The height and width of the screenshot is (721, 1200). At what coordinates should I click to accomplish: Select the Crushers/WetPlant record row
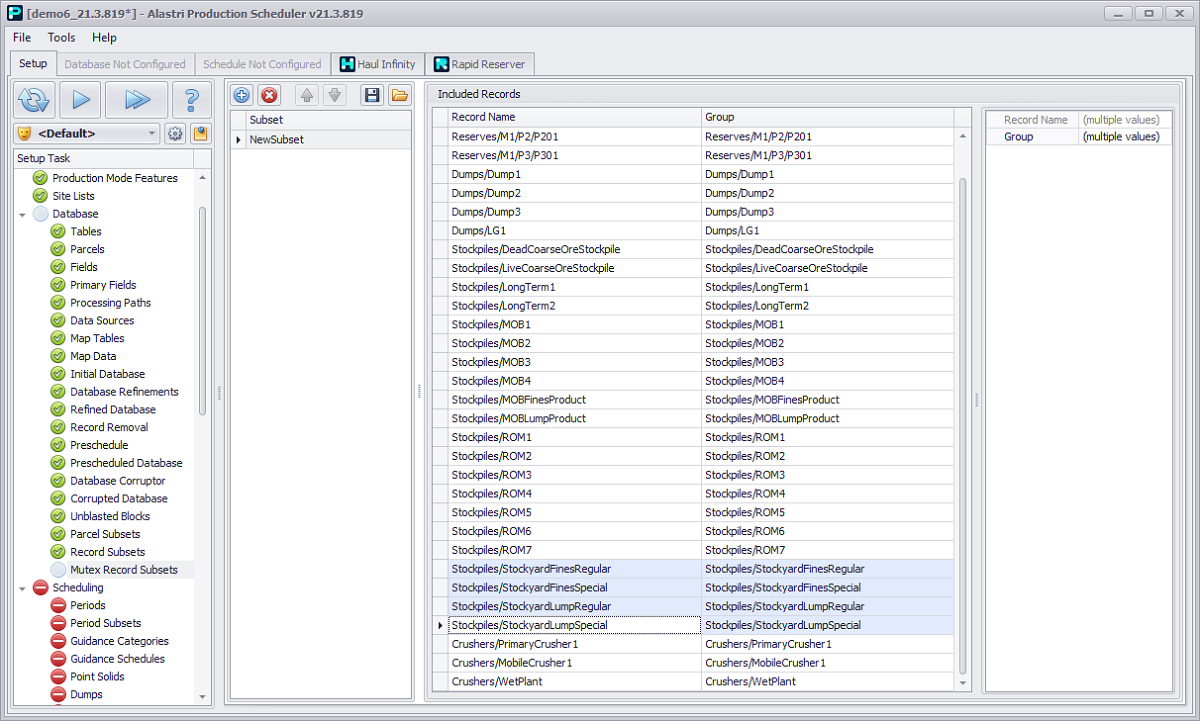(x=573, y=681)
